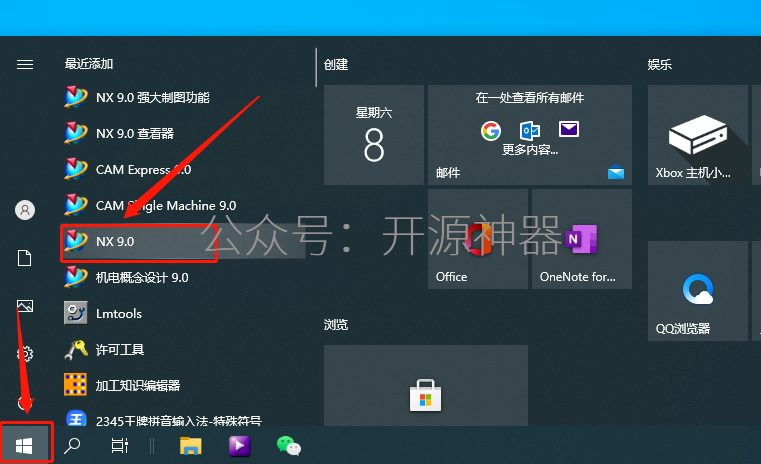Launch the purple video player on taskbar

point(239,446)
